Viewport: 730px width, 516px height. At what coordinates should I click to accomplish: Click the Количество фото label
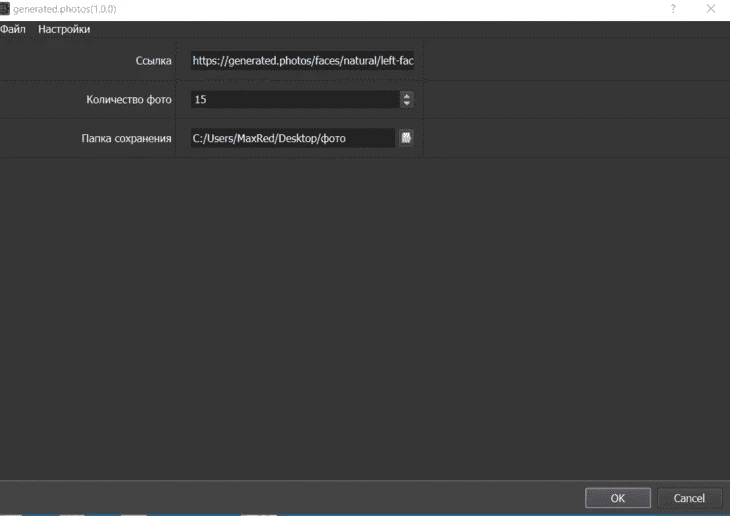point(128,100)
